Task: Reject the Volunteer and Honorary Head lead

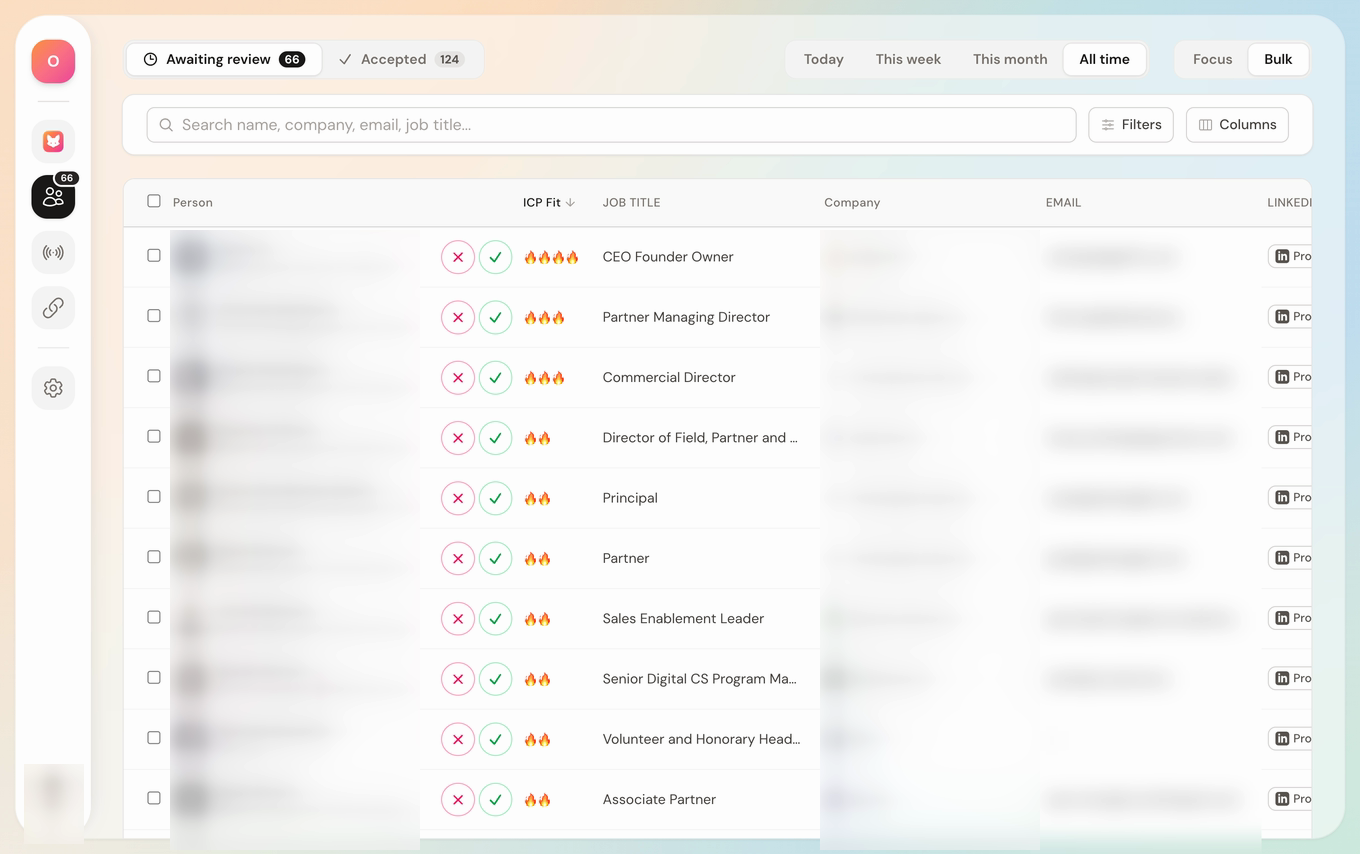Action: coord(458,739)
